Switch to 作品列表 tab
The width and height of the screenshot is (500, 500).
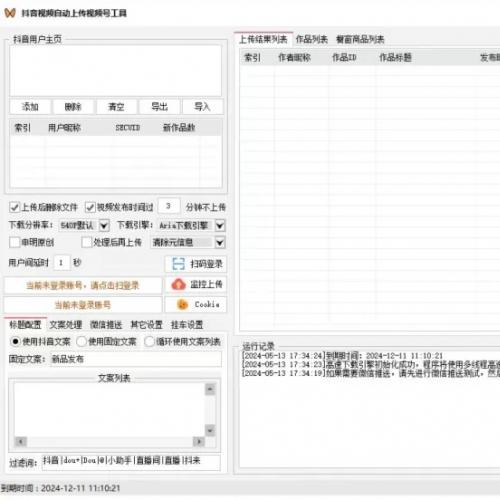point(312,39)
